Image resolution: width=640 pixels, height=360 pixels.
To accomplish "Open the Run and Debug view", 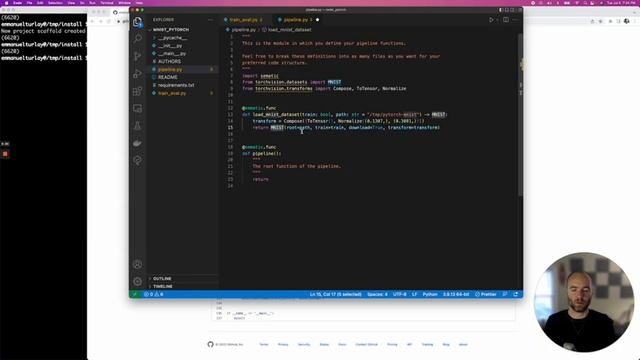I will pos(138,73).
